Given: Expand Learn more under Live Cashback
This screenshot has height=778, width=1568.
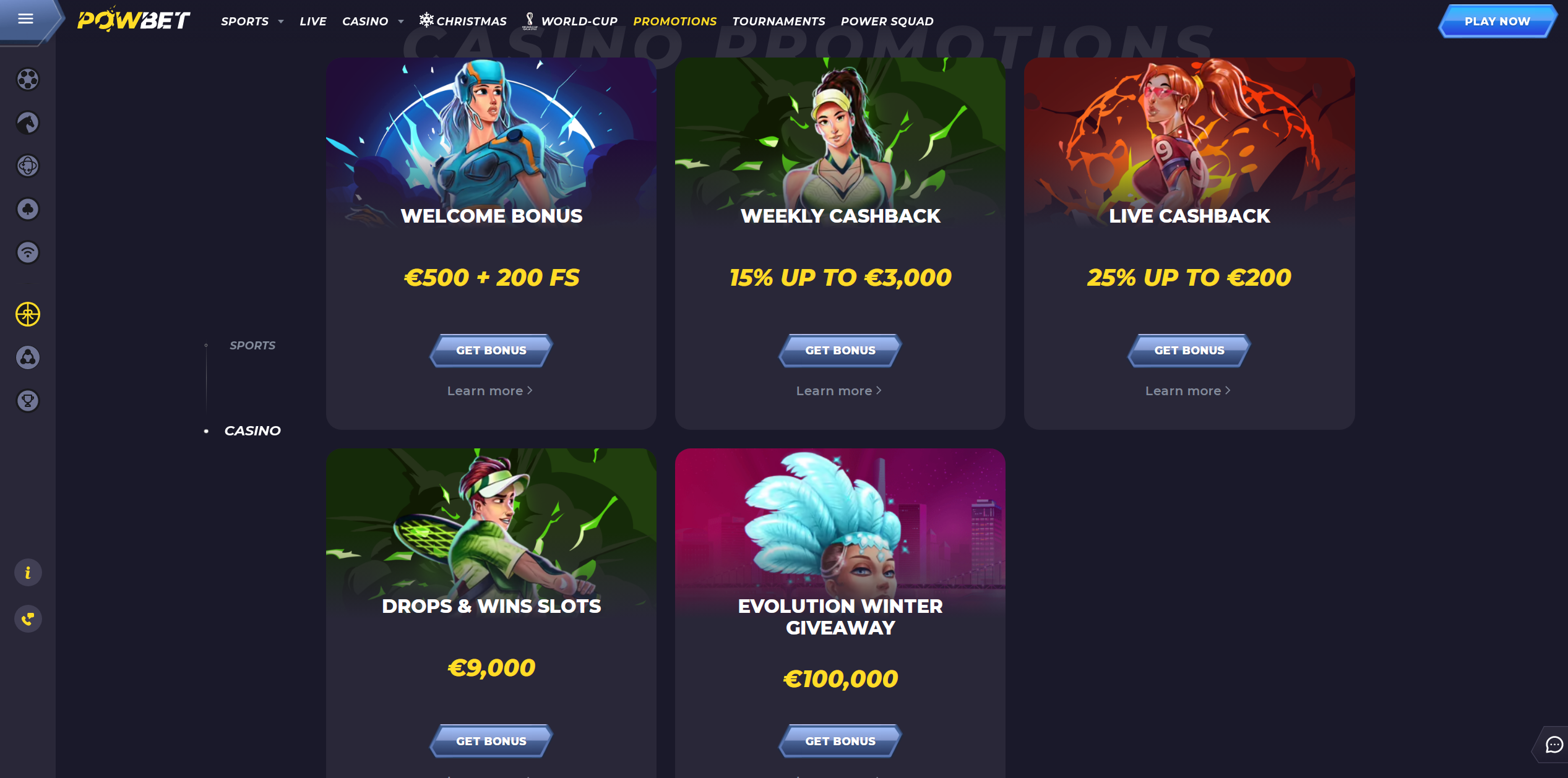Looking at the screenshot, I should pos(1188,391).
